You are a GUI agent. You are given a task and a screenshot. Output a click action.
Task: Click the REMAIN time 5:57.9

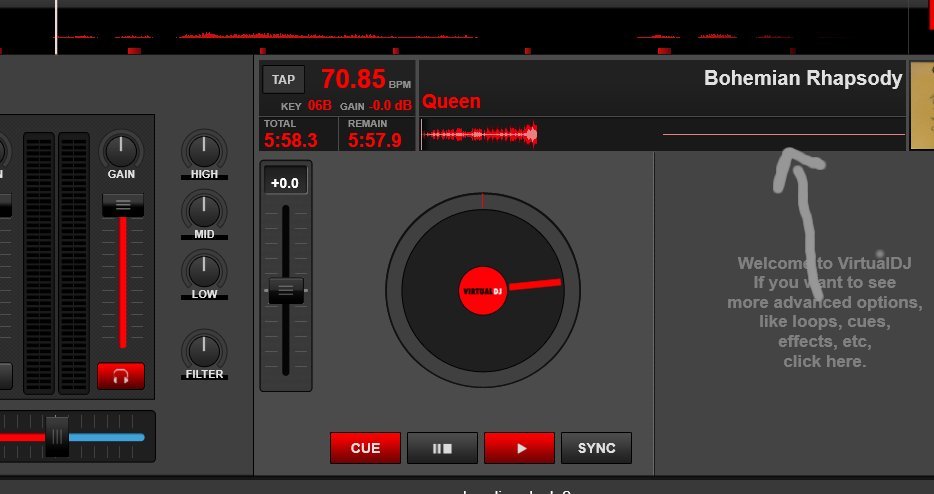point(375,141)
